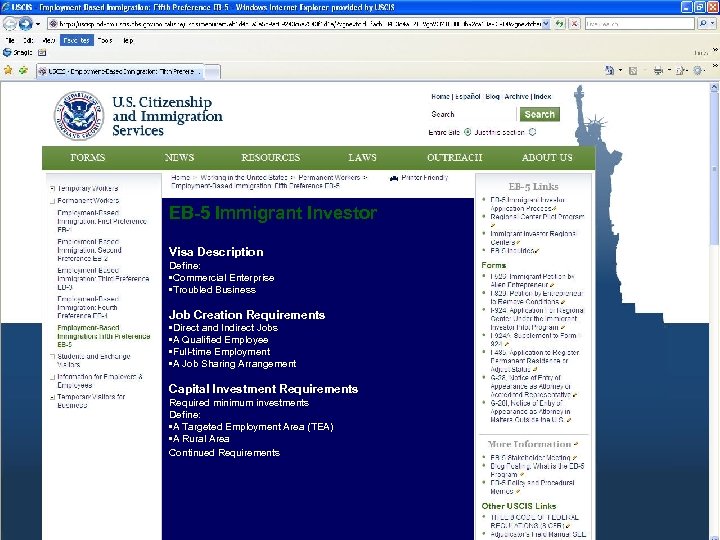Click the Live Search input box
Image resolution: width=720 pixels, height=540 pixels.
coord(639,23)
